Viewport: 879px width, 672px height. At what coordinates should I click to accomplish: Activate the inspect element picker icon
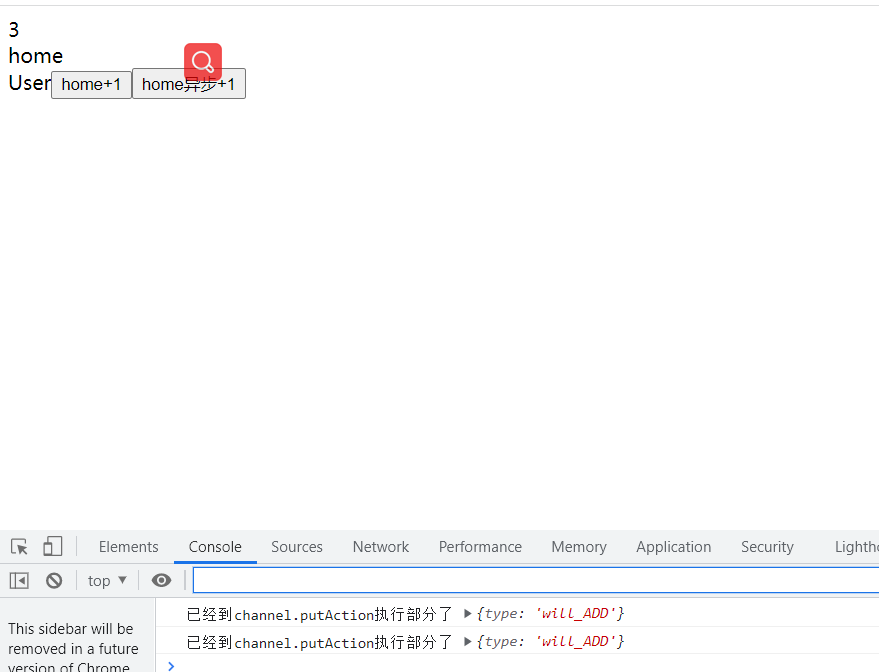point(19,546)
